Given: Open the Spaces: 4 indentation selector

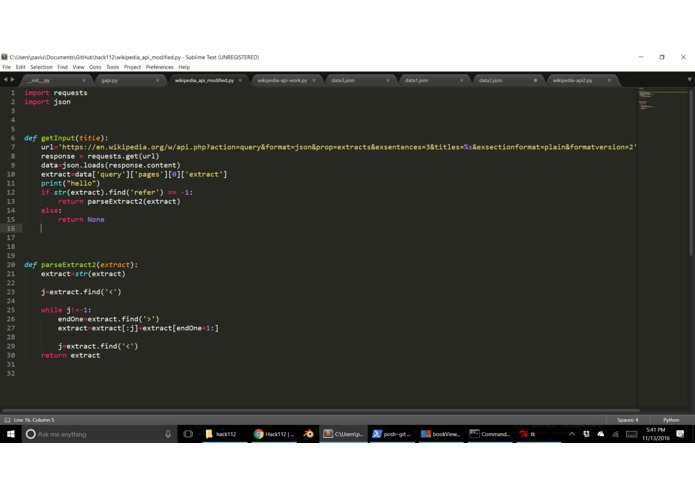Looking at the screenshot, I should point(628,420).
